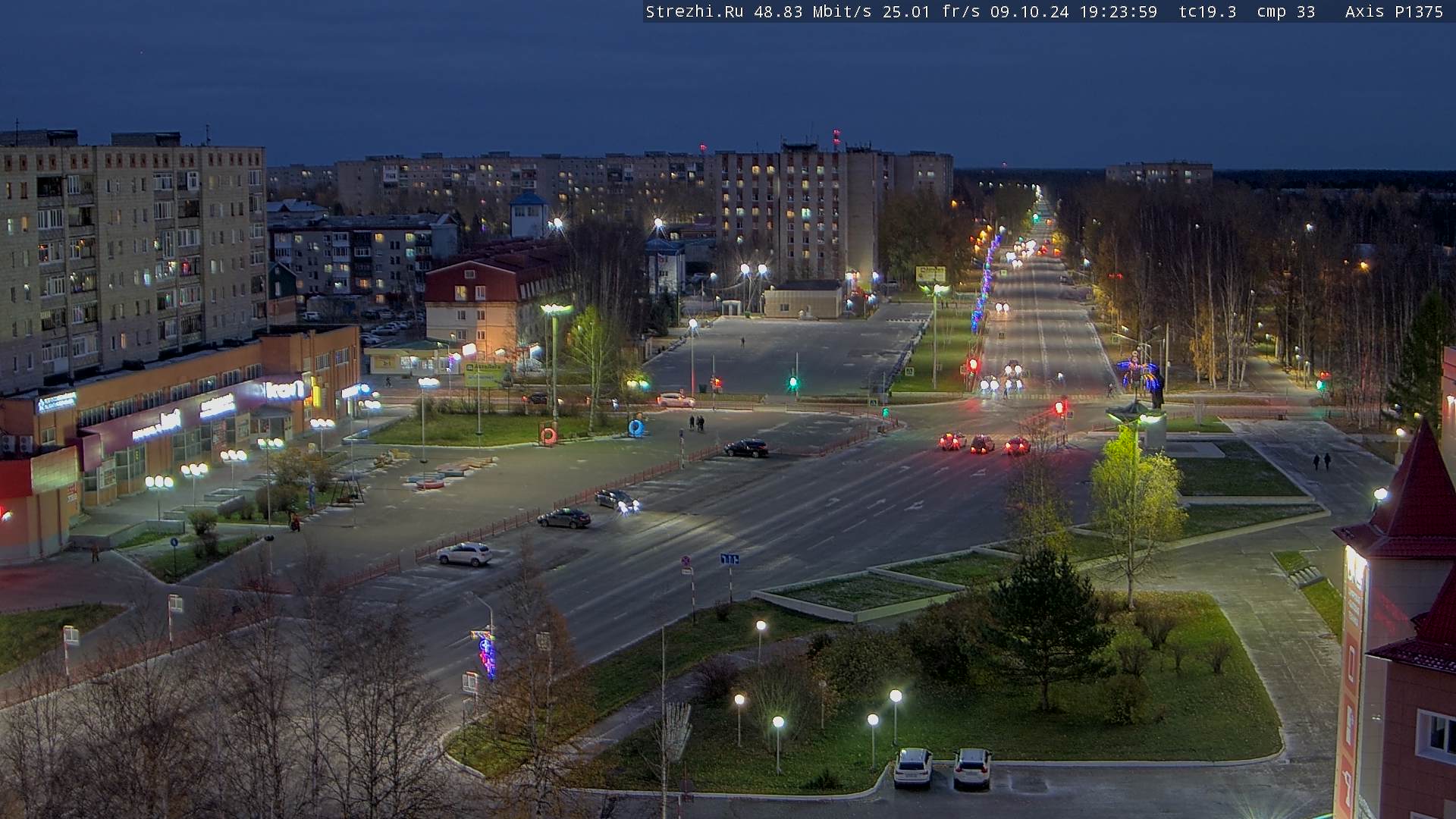The height and width of the screenshot is (819, 1456).
Task: Click the "cmp 33" compression value
Action: pyautogui.click(x=1286, y=11)
